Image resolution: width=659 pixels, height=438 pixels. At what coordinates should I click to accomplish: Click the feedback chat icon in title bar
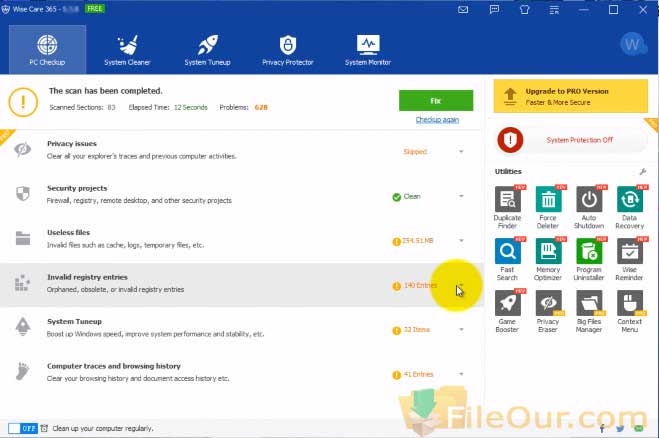494,9
